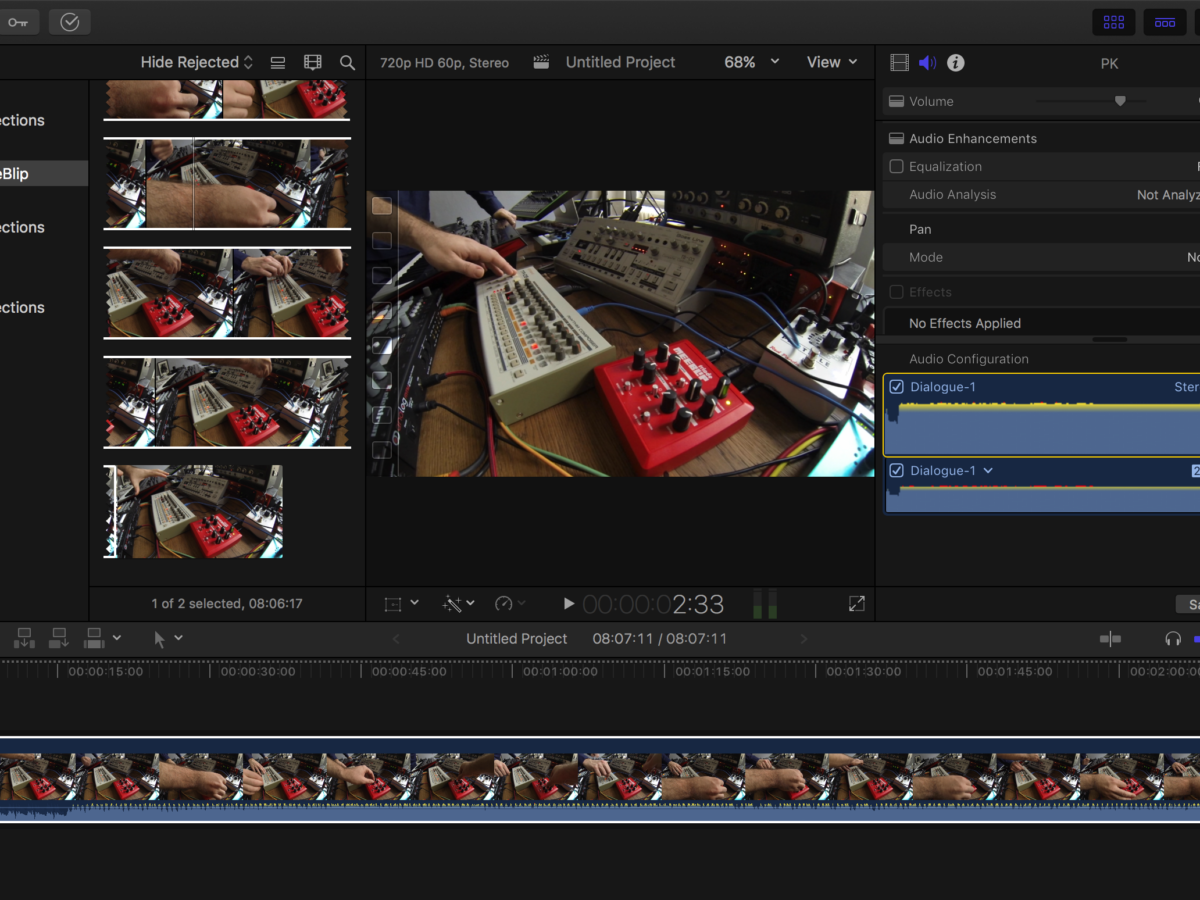The width and height of the screenshot is (1200, 900).
Task: Click the browser search magnifier icon
Action: pos(347,63)
